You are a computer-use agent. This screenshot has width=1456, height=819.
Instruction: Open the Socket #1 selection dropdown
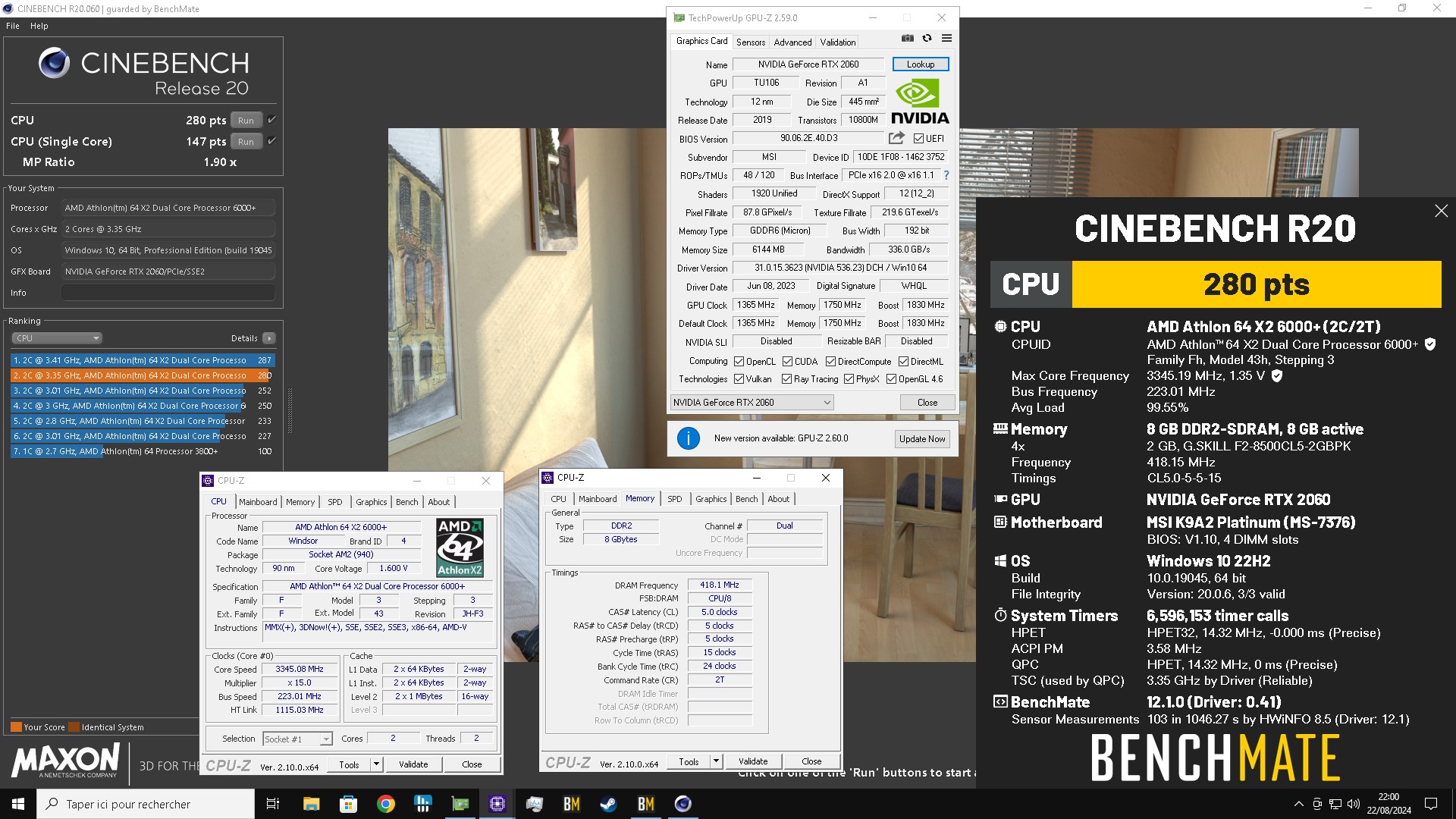click(297, 739)
